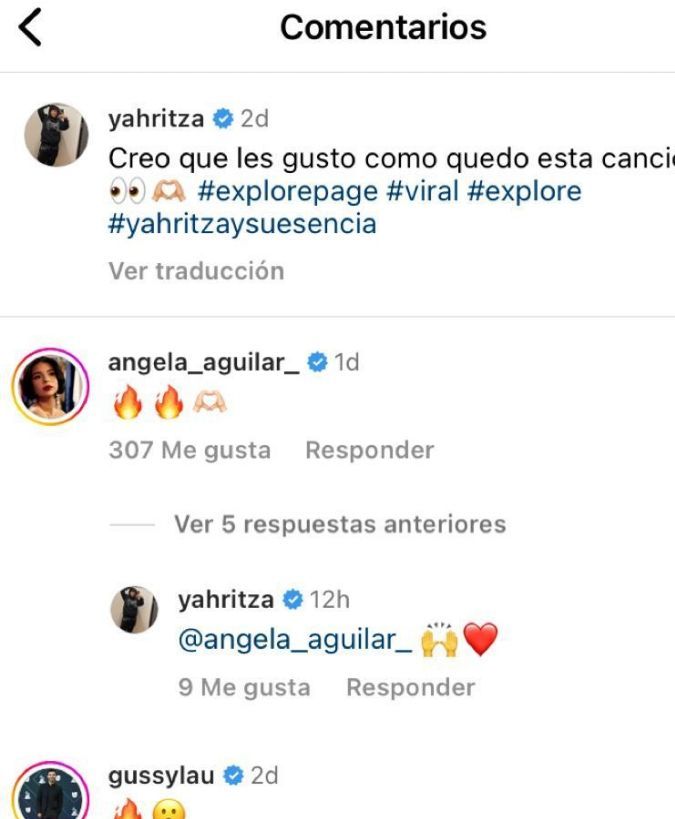Open the #yahritzaysuesencia hashtag

click(242, 224)
